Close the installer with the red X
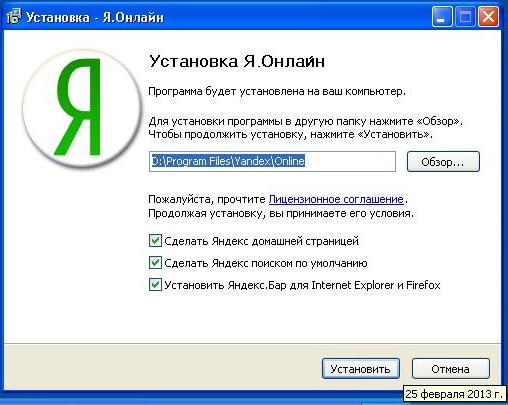This screenshot has height=405, width=508. point(489,16)
